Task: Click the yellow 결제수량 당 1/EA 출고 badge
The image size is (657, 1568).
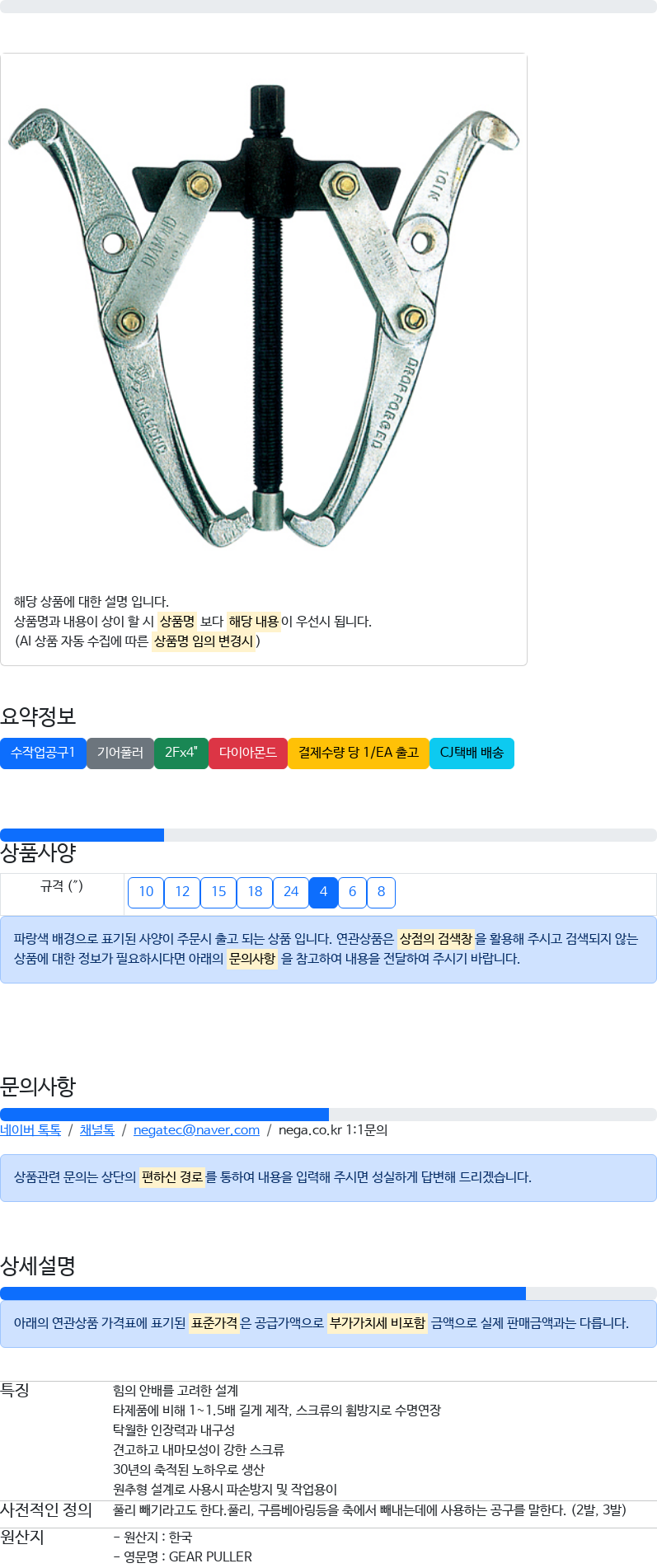Action: point(359,753)
